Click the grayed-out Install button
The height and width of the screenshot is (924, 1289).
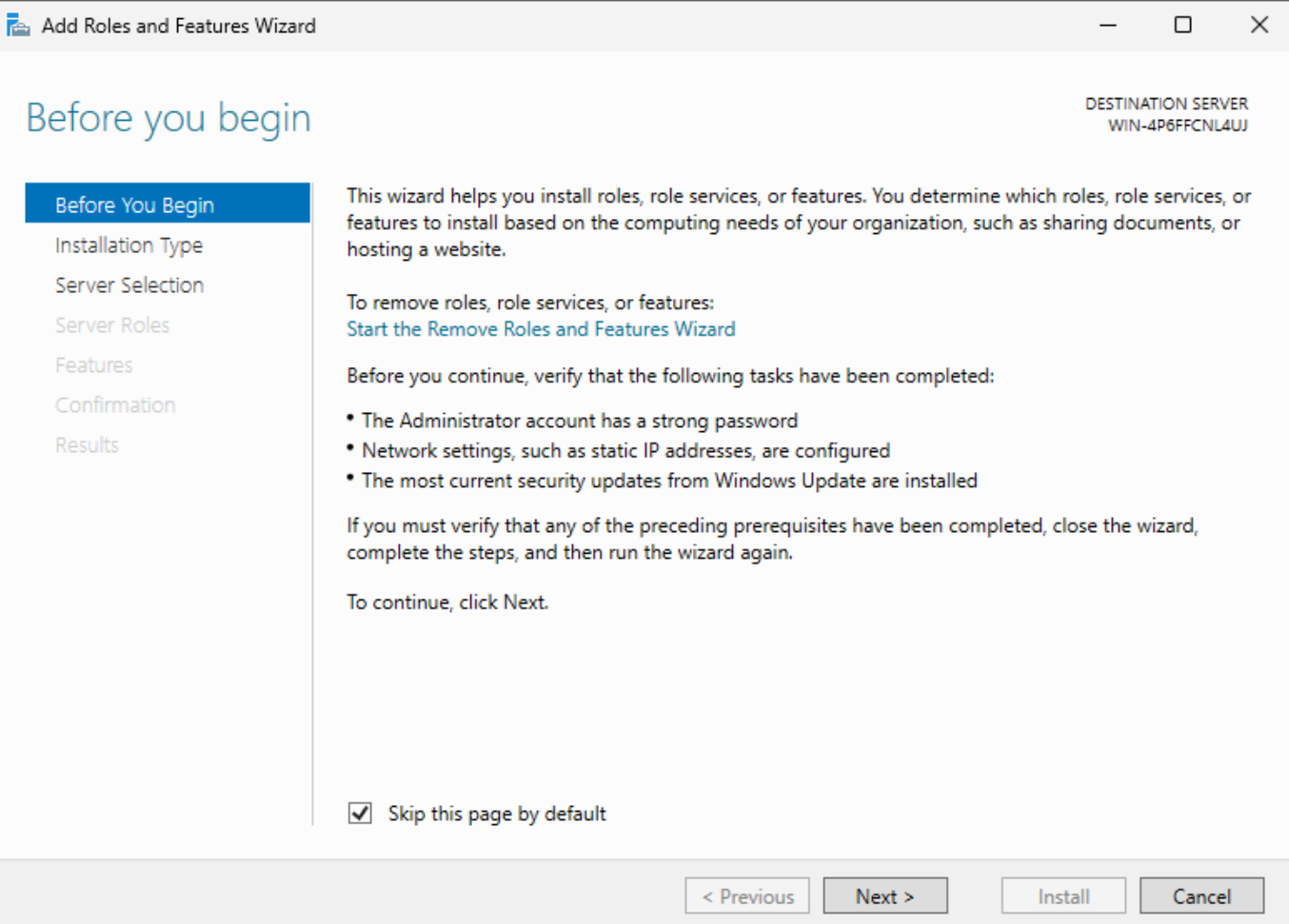[x=1063, y=896]
